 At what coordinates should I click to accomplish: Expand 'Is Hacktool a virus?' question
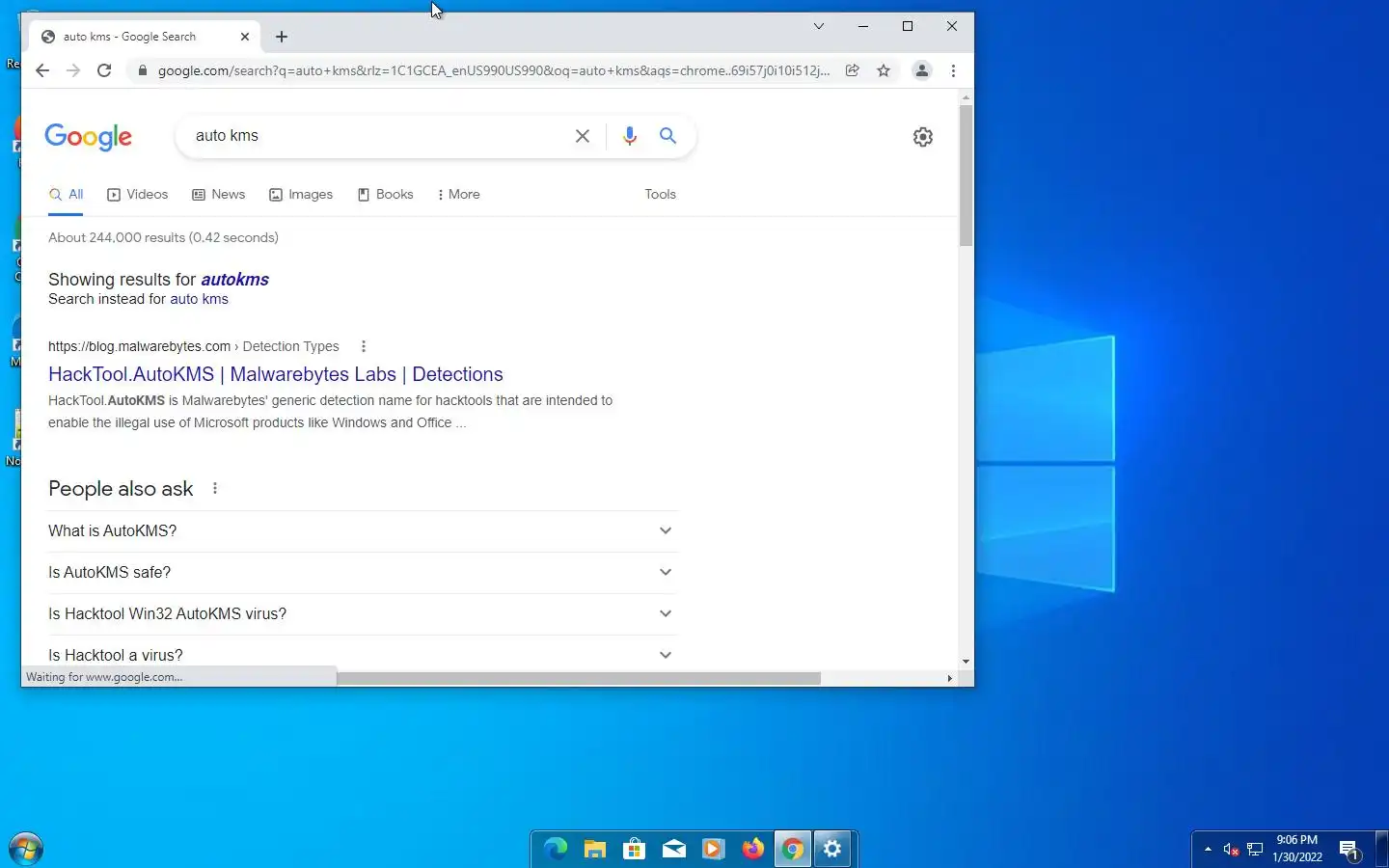[x=363, y=655]
